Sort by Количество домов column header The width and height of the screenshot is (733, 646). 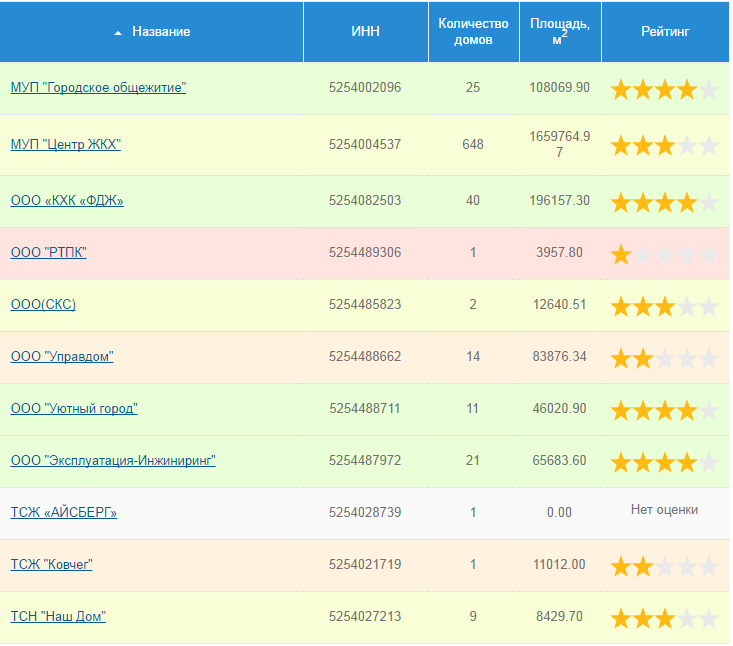pyautogui.click(x=473, y=32)
